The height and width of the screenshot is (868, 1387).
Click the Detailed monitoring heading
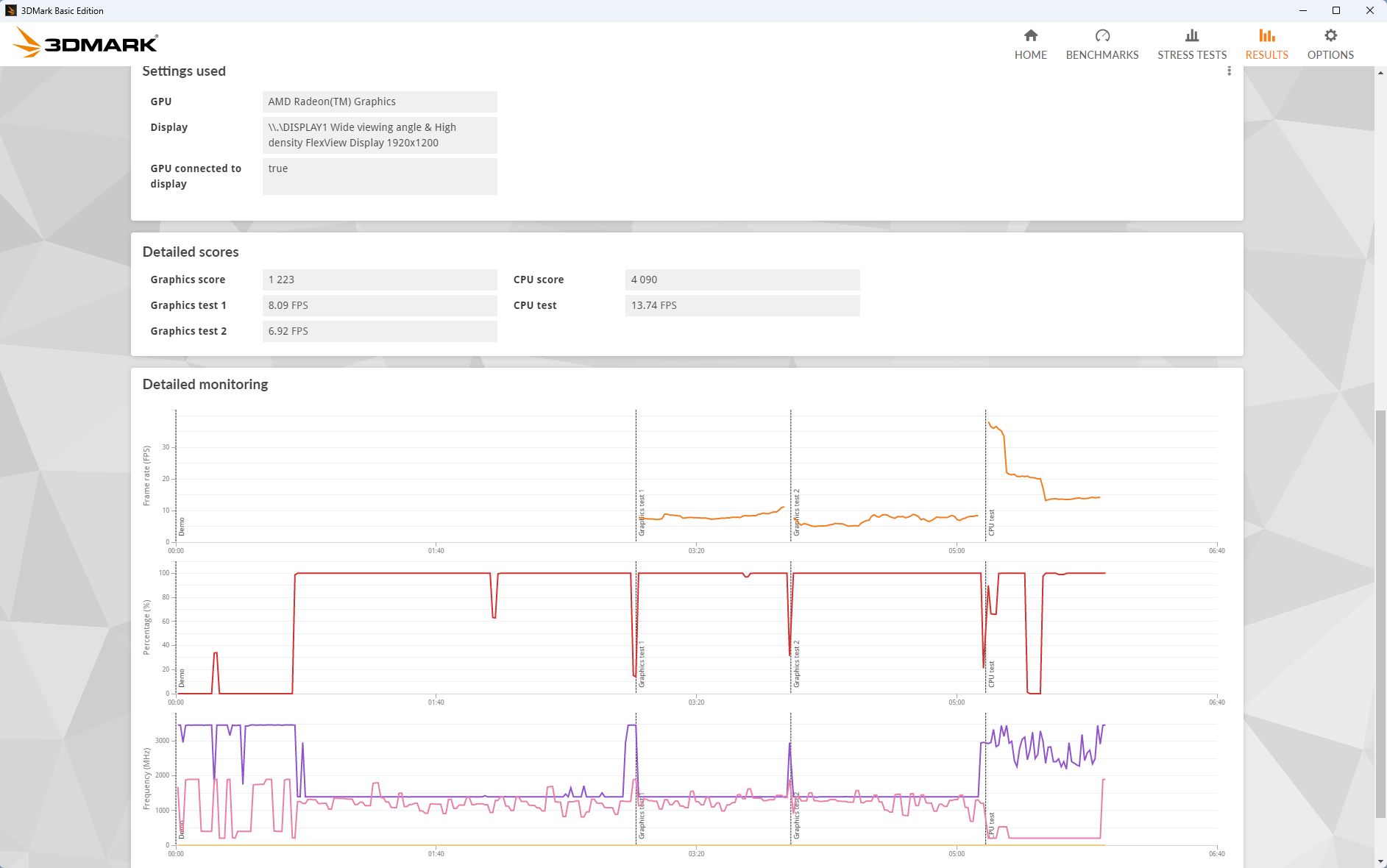click(205, 384)
